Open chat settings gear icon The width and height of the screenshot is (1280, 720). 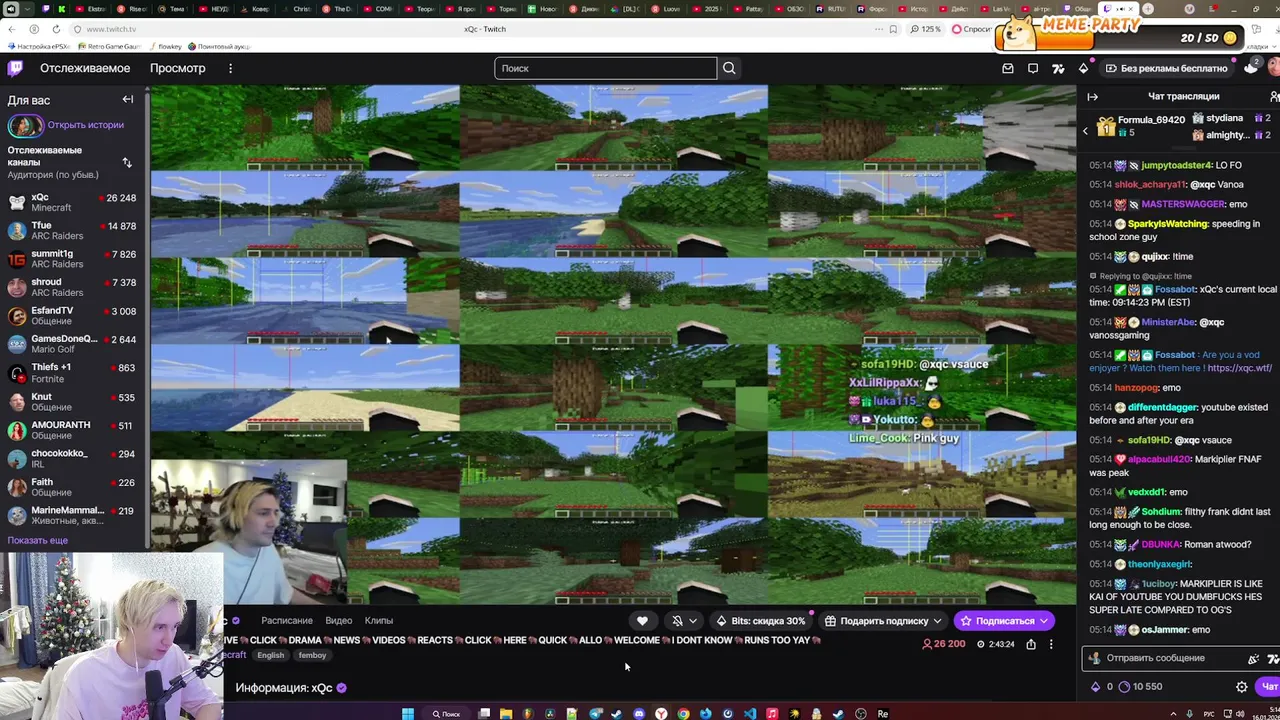[1242, 687]
